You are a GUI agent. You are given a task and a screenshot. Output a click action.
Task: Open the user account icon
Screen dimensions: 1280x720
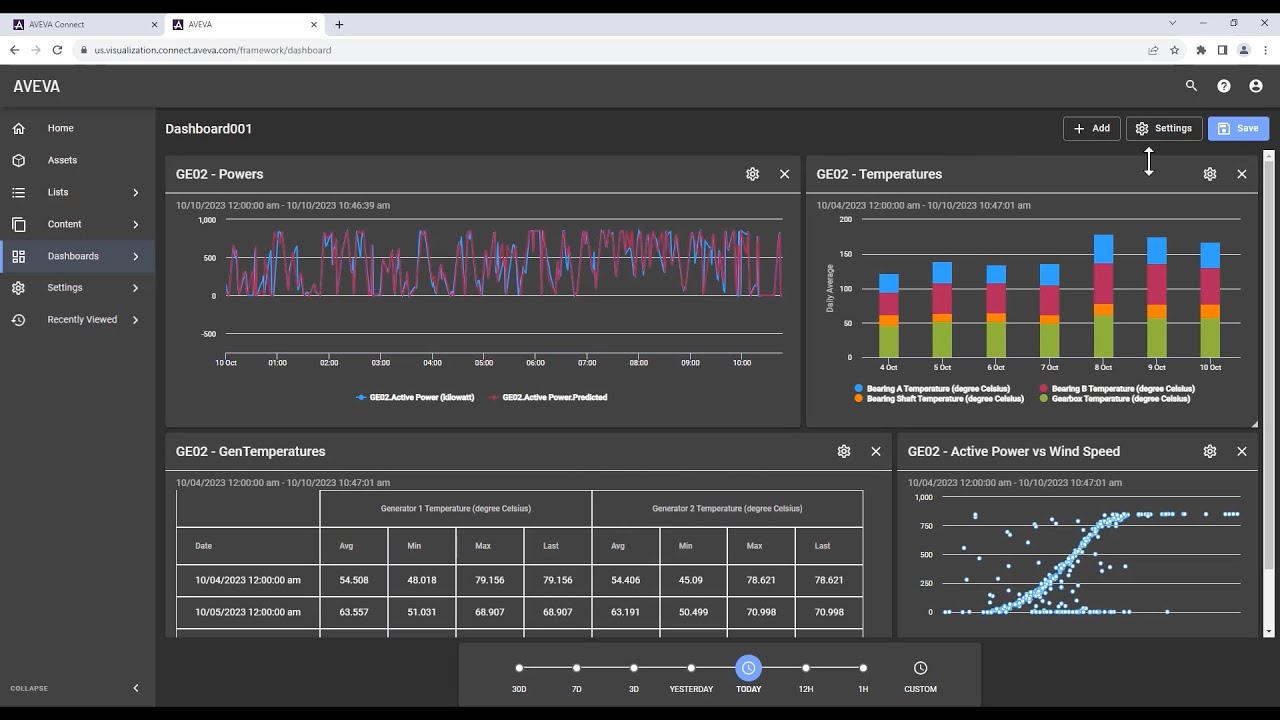1256,86
